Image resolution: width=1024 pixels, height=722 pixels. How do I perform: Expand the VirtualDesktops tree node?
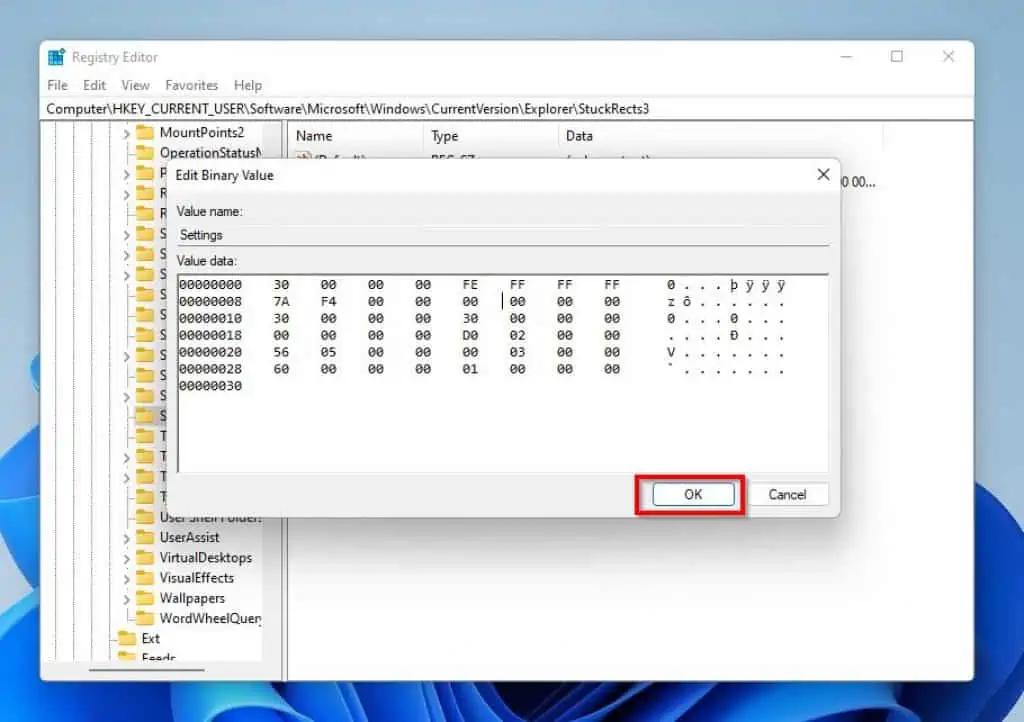coord(128,557)
